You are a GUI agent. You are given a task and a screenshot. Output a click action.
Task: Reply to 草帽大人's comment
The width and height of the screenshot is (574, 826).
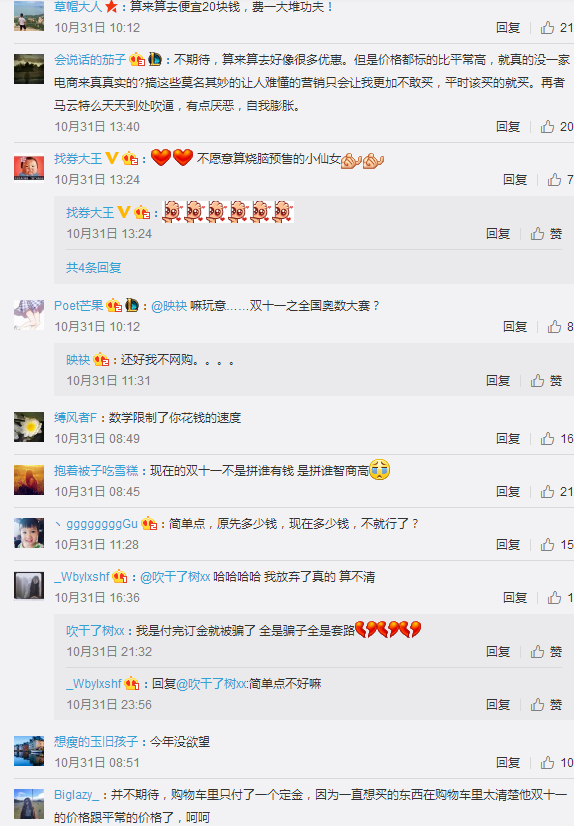click(508, 27)
